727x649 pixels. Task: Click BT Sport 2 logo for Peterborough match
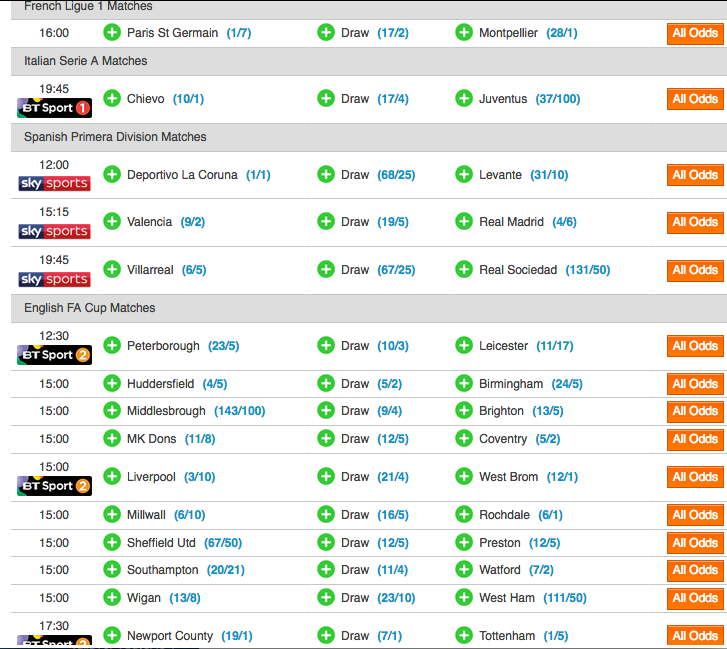(x=54, y=355)
